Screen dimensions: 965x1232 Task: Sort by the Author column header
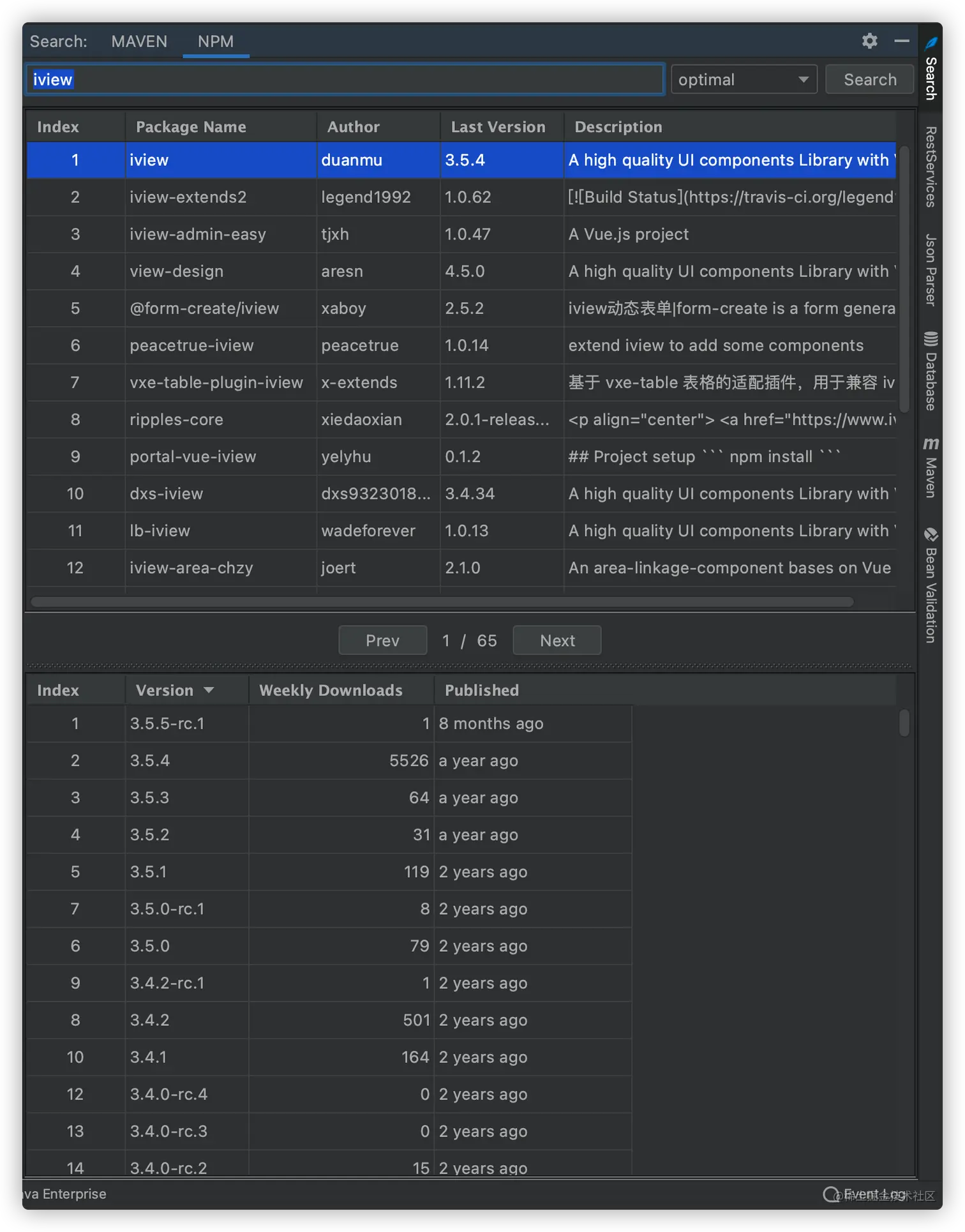pyautogui.click(x=378, y=127)
